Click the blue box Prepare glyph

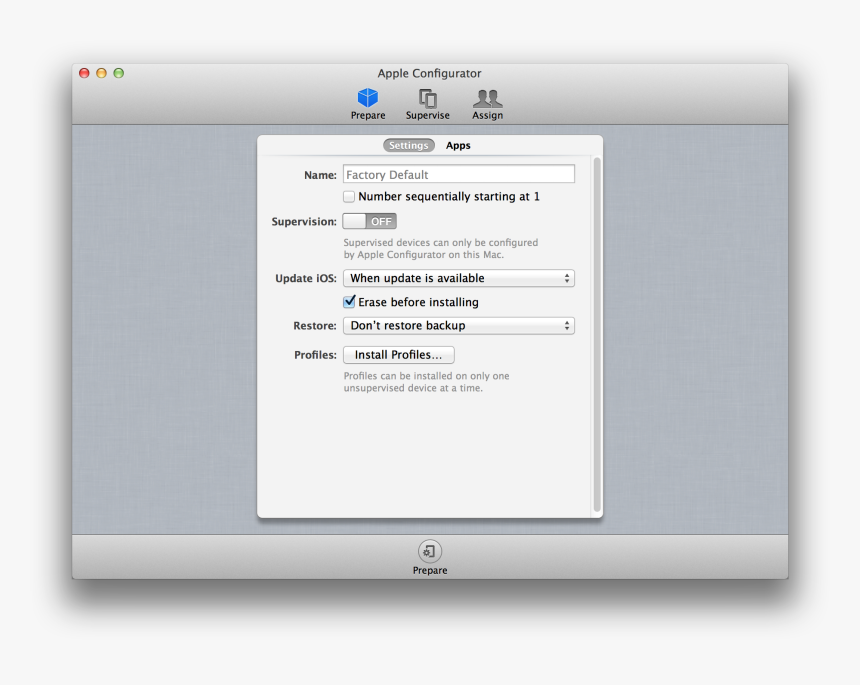368,95
